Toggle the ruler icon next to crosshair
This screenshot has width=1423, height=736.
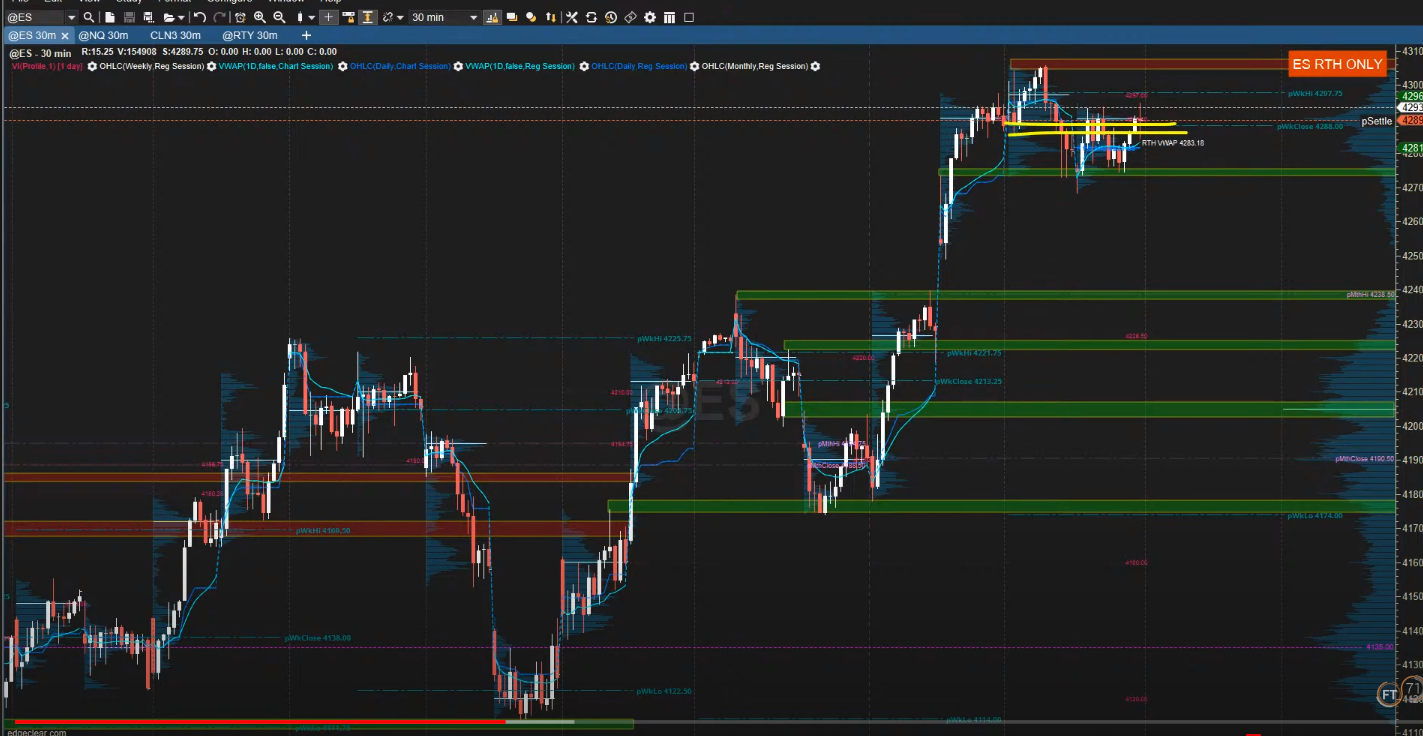[x=347, y=17]
